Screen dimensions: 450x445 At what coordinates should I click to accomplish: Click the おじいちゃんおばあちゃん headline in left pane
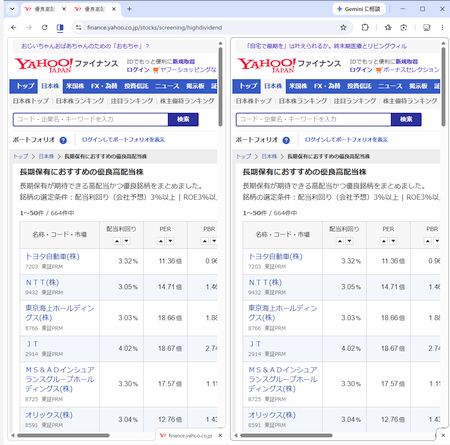tap(85, 46)
